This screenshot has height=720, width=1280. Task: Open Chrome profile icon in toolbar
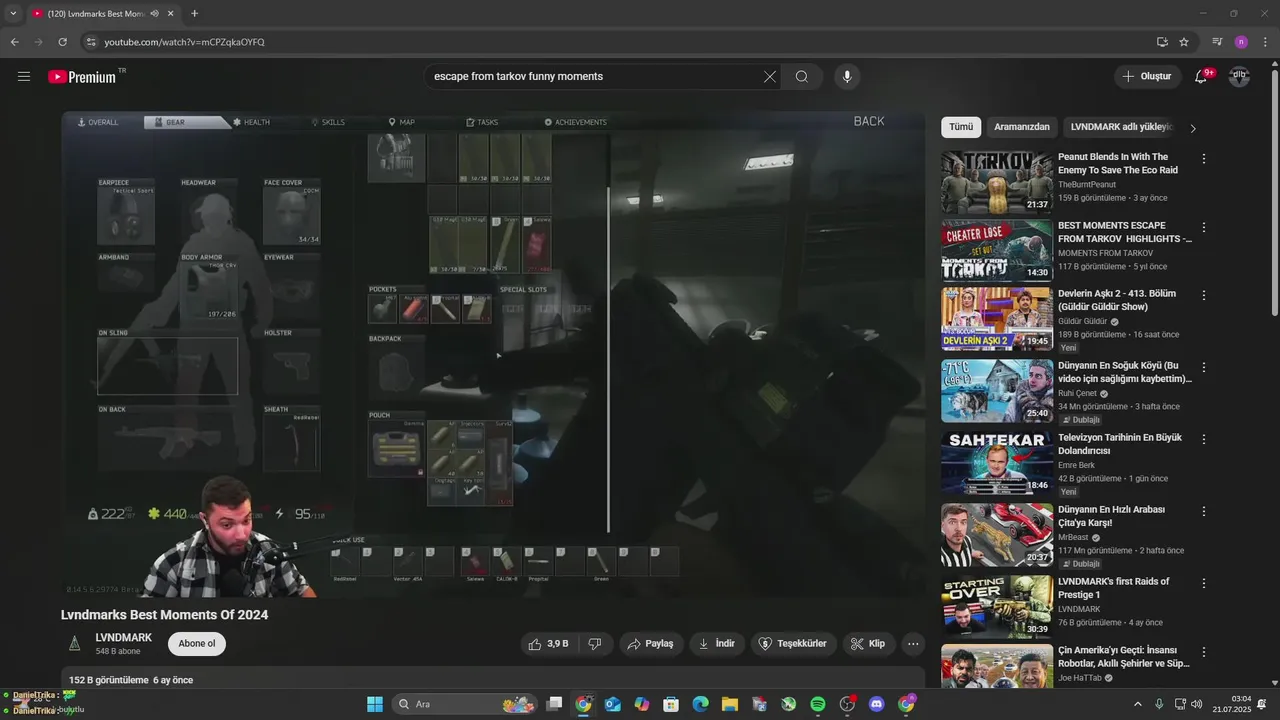pyautogui.click(x=1241, y=42)
